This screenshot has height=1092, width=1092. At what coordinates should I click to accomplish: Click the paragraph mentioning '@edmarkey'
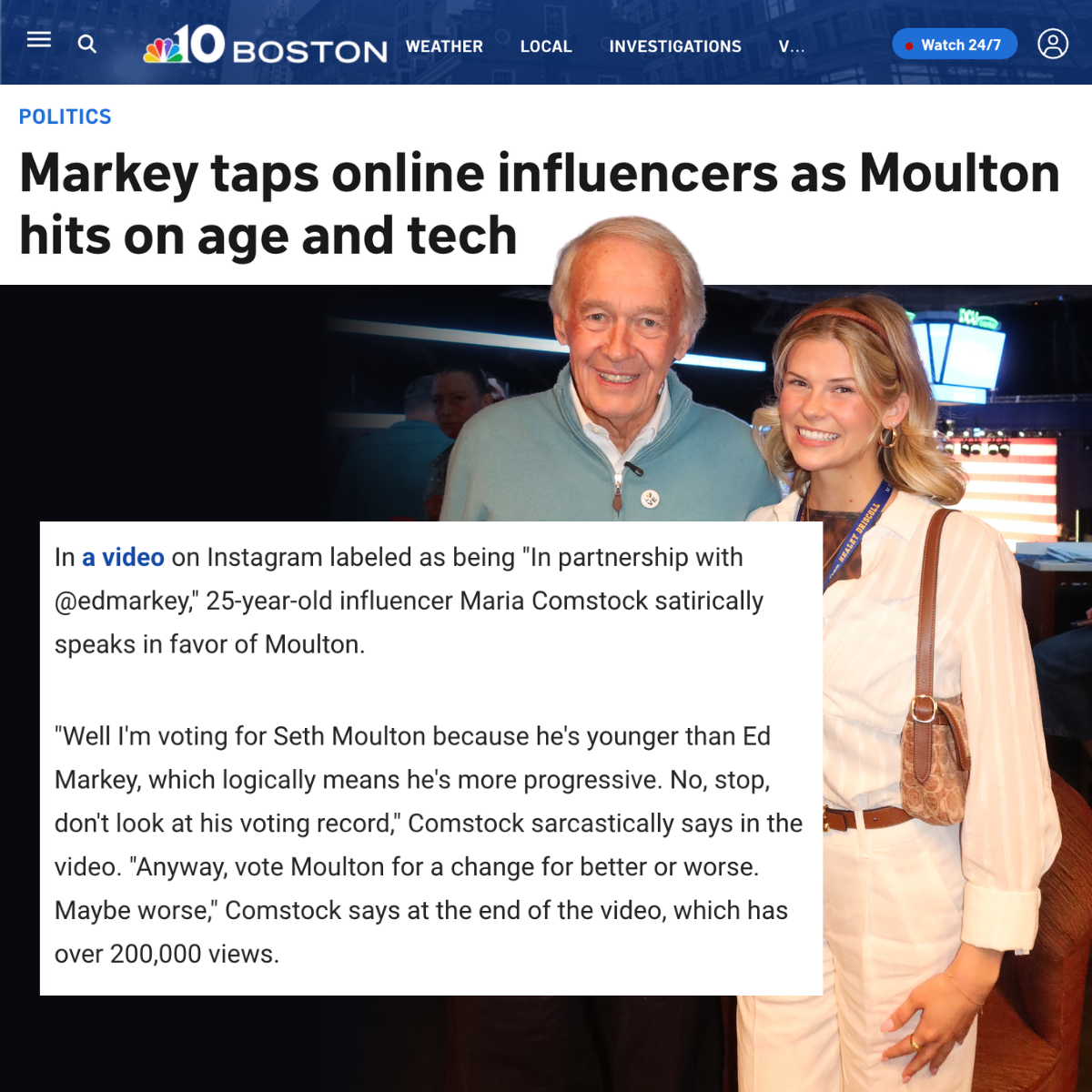[x=409, y=601]
